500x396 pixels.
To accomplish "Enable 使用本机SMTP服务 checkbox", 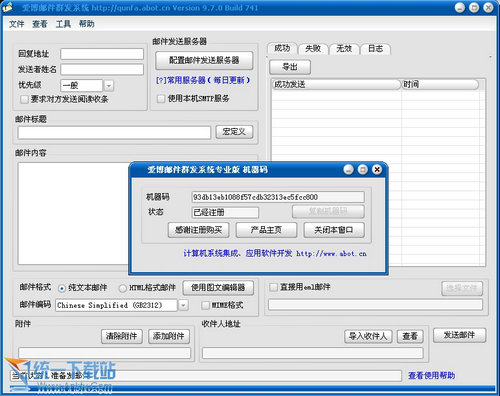I will click(x=161, y=99).
